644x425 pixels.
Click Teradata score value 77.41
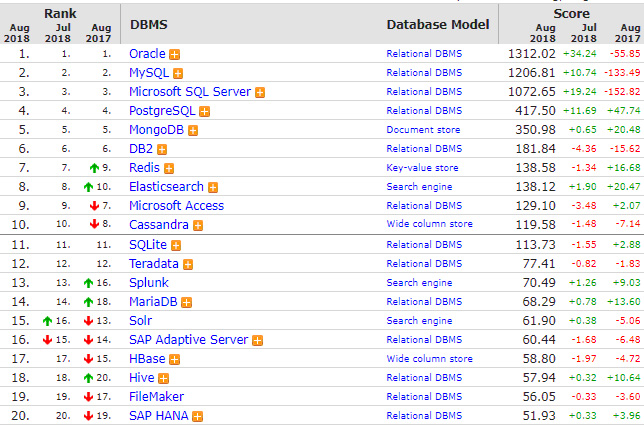coord(539,264)
